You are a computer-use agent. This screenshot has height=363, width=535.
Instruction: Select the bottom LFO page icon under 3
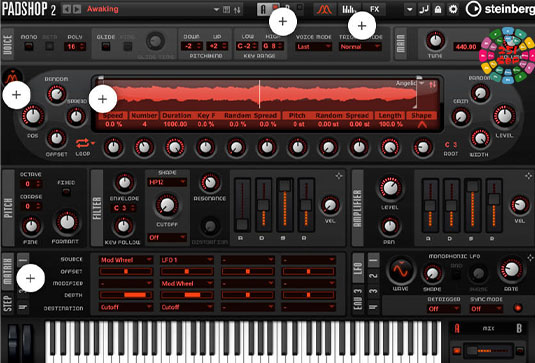tap(374, 307)
